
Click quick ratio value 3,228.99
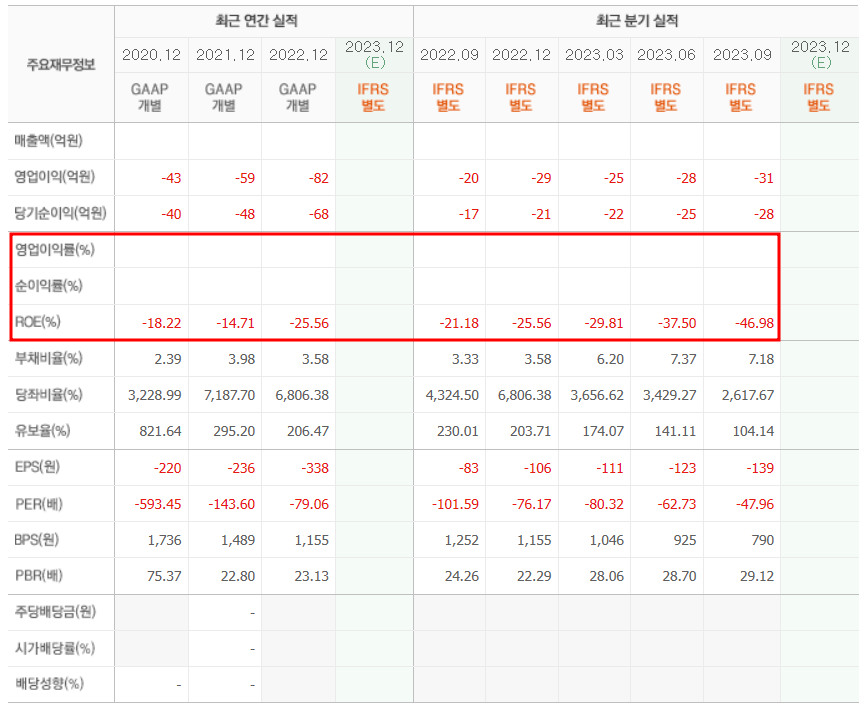[x=155, y=396]
